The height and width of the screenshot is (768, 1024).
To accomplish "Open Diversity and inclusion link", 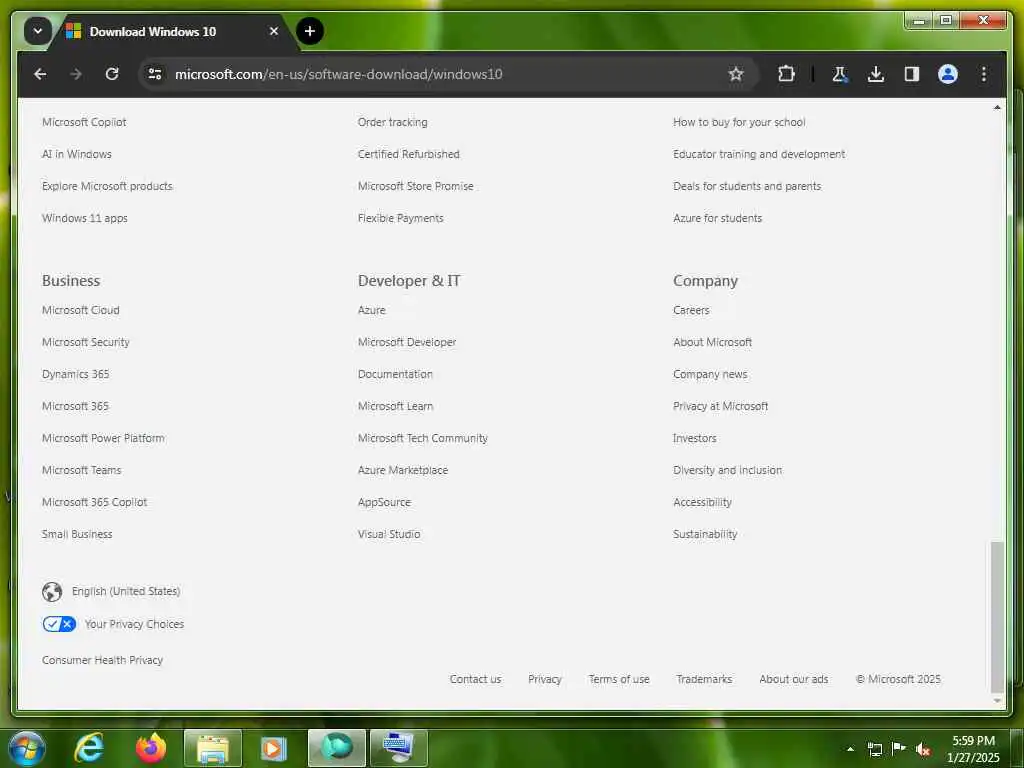I will tap(728, 470).
